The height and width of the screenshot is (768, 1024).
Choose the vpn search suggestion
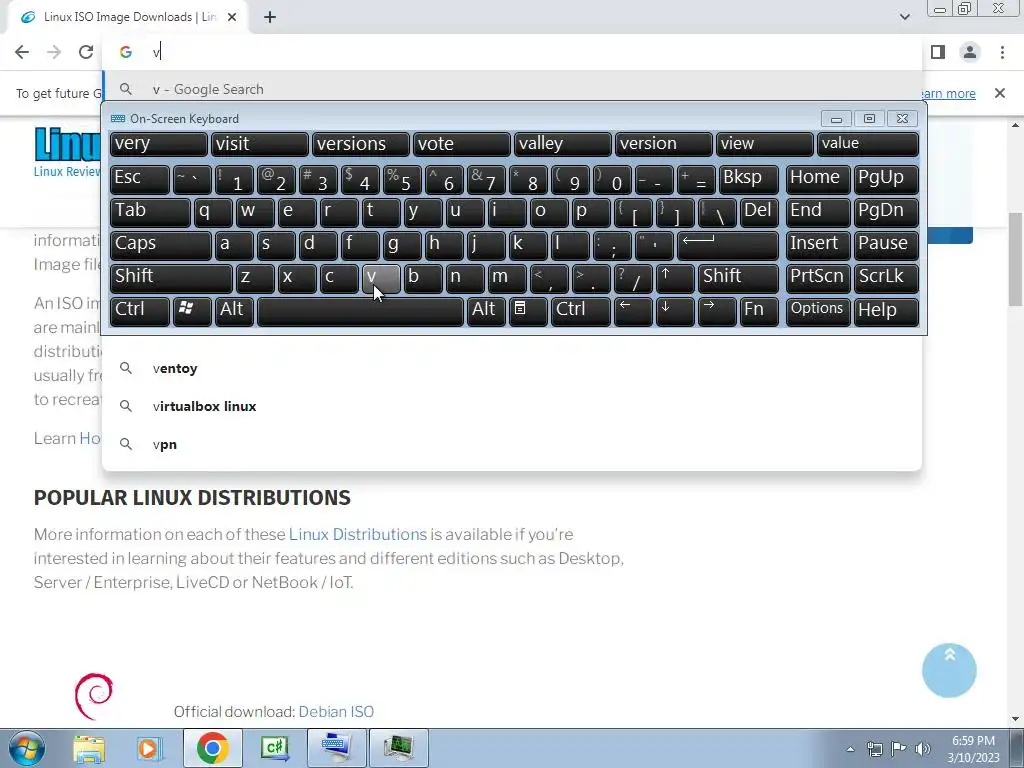pyautogui.click(x=512, y=444)
